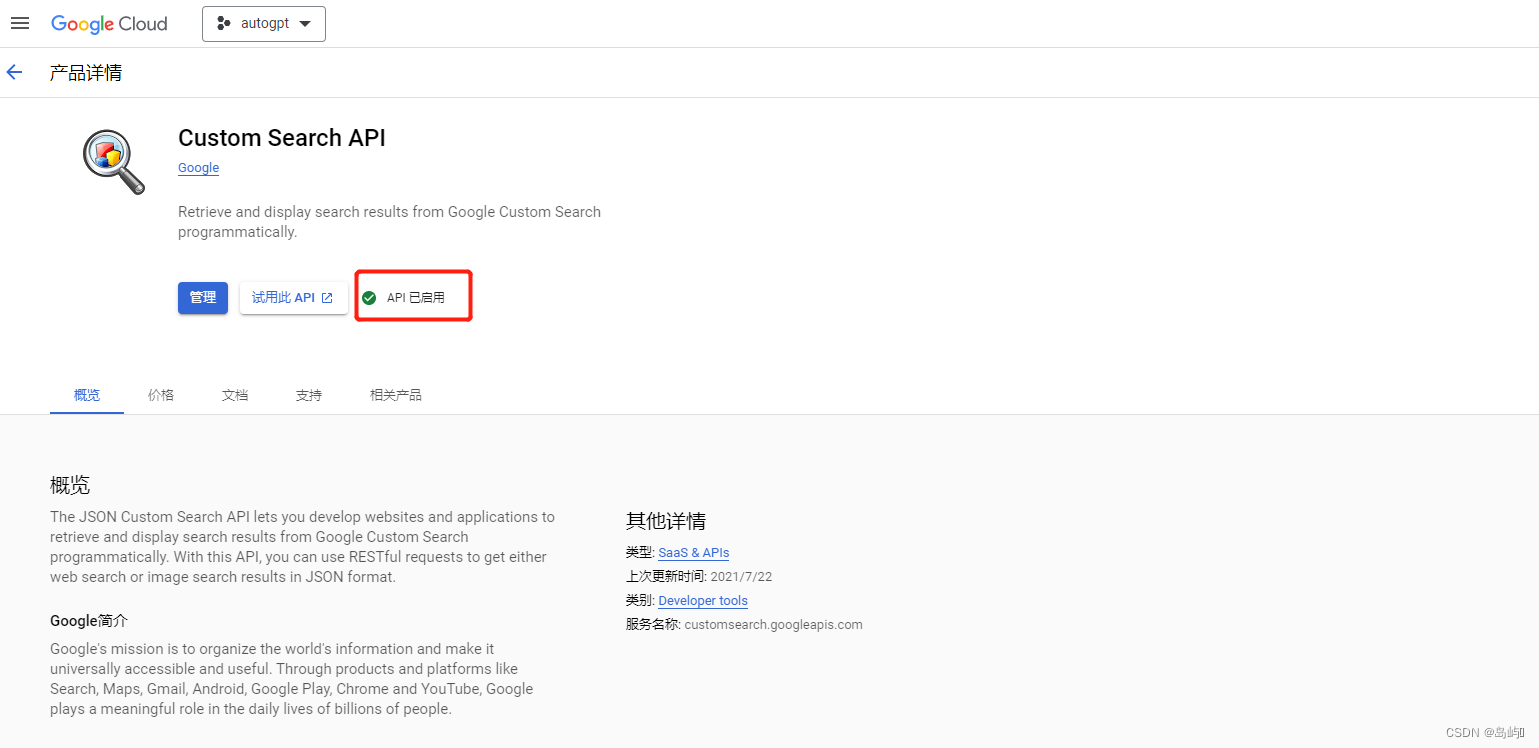Go back using the left arrow

tap(14, 72)
